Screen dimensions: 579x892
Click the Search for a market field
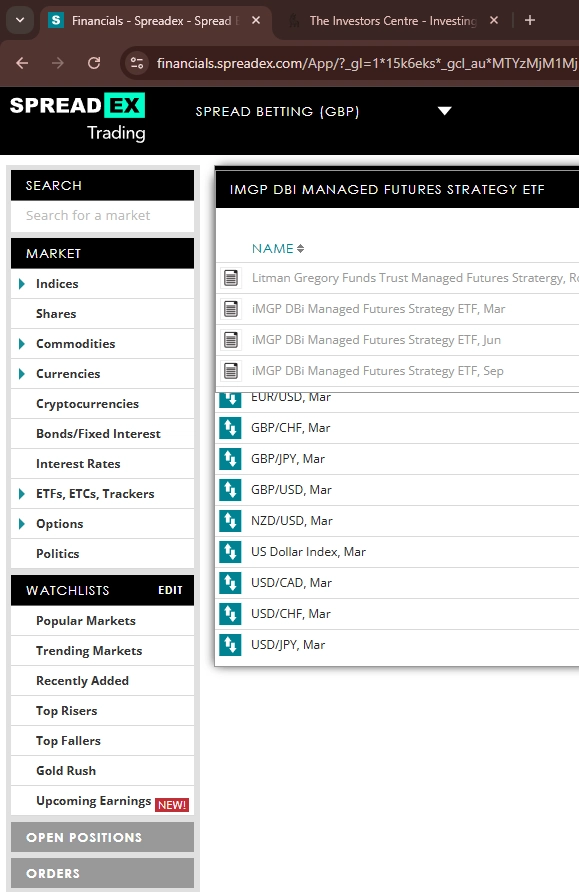coord(102,216)
